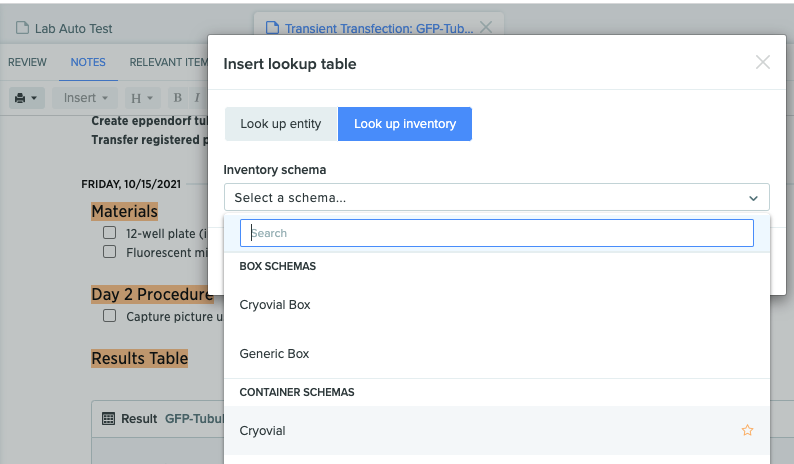Open the Relevant Items tab
This screenshot has width=794, height=464.
point(168,62)
